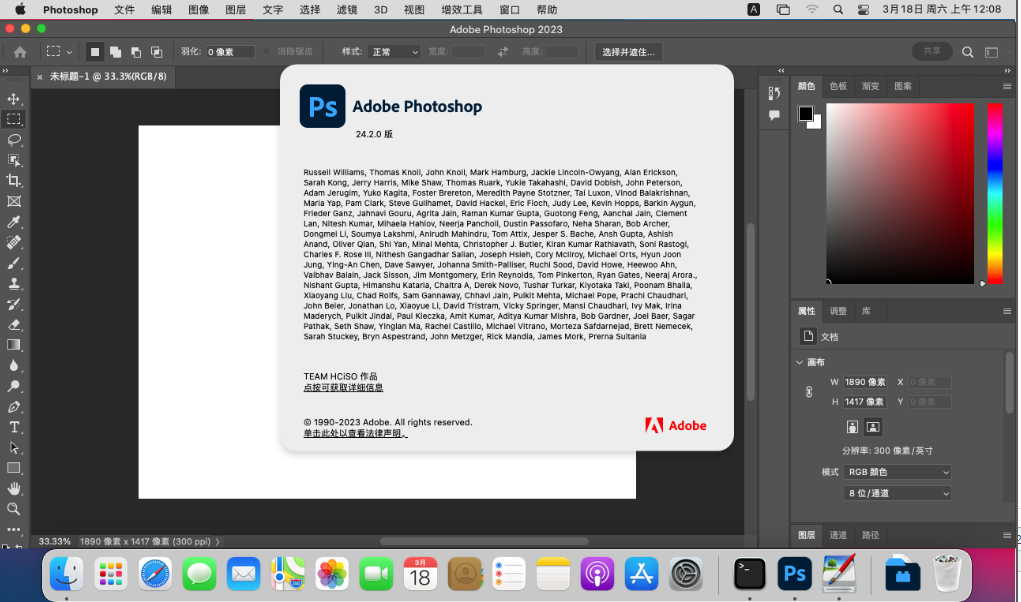
Task: Click the search icon in options bar
Action: point(968,52)
